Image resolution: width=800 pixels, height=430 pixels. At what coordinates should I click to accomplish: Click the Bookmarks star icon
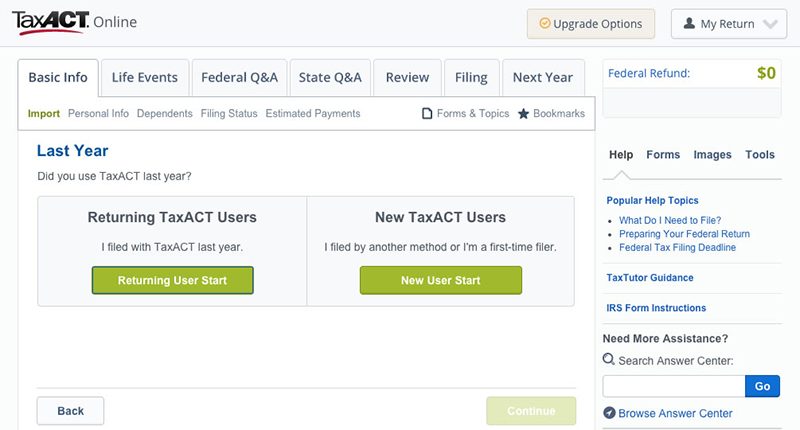point(523,114)
